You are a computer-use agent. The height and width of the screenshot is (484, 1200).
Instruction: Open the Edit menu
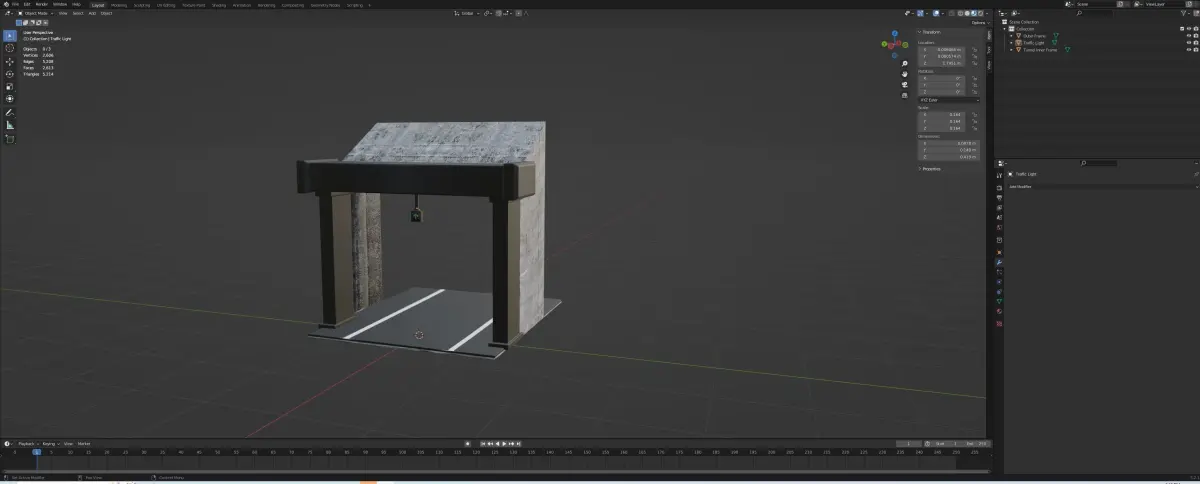tap(29, 4)
